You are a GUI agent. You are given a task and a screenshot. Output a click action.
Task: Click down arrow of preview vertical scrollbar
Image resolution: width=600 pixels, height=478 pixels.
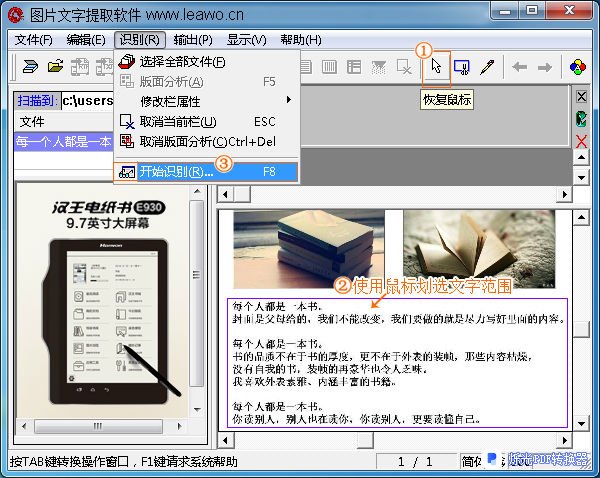[x=197, y=409]
